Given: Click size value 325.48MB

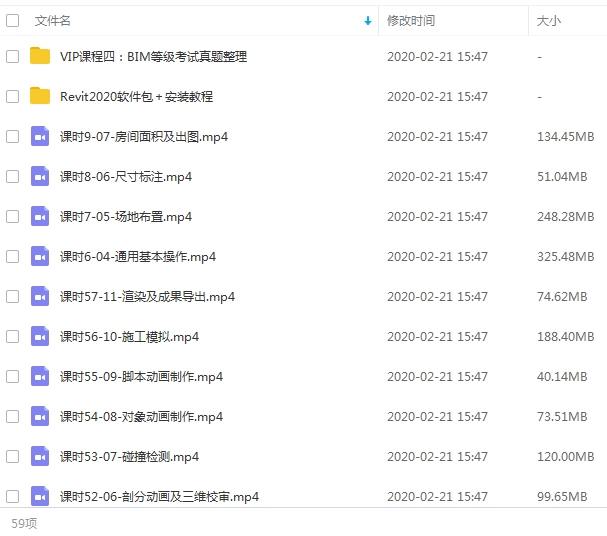Looking at the screenshot, I should coord(566,256).
